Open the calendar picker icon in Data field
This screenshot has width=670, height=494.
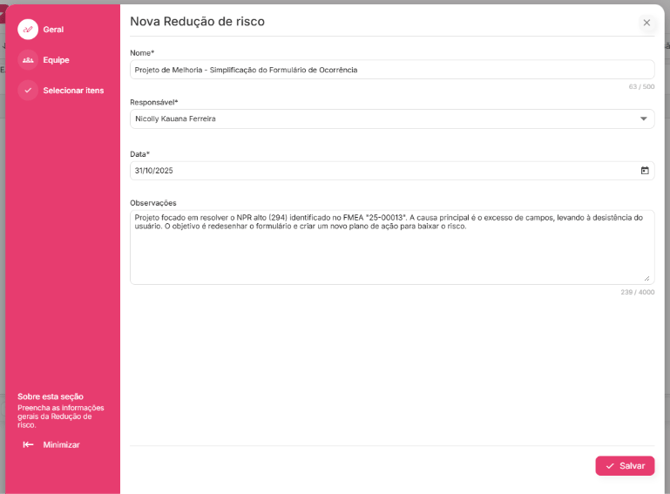645,170
